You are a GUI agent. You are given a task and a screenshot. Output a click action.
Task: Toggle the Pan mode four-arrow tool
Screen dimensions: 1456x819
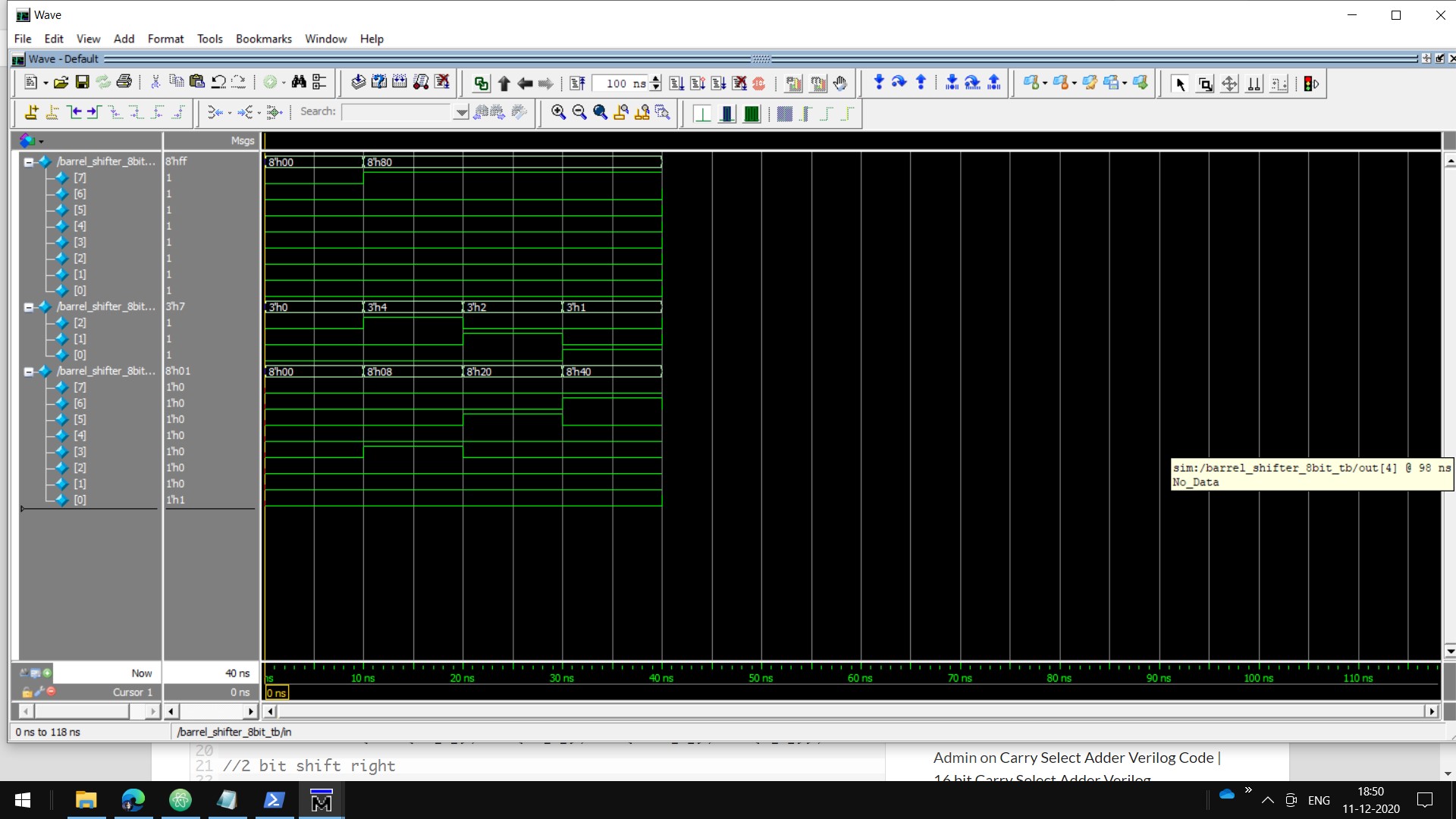1229,83
